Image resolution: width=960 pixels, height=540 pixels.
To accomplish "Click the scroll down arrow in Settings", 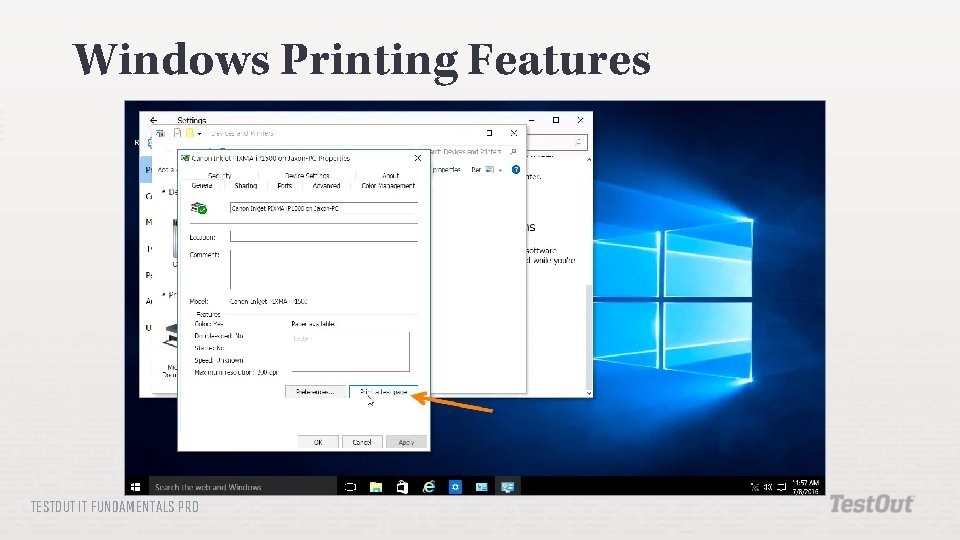I will coord(589,393).
